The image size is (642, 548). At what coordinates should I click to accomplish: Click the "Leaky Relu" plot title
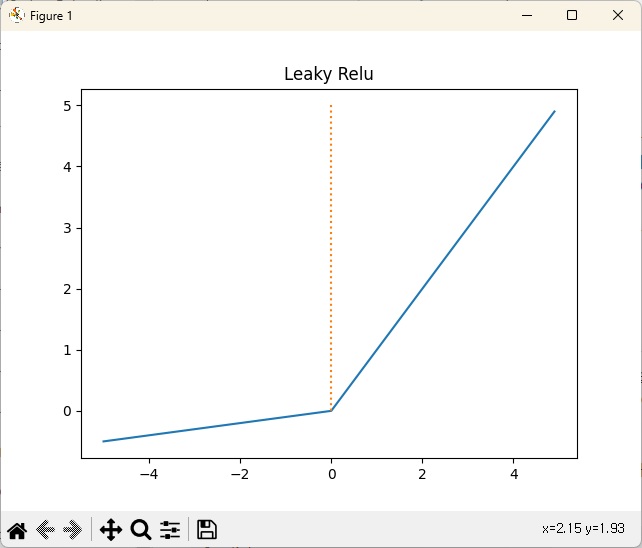tap(329, 74)
